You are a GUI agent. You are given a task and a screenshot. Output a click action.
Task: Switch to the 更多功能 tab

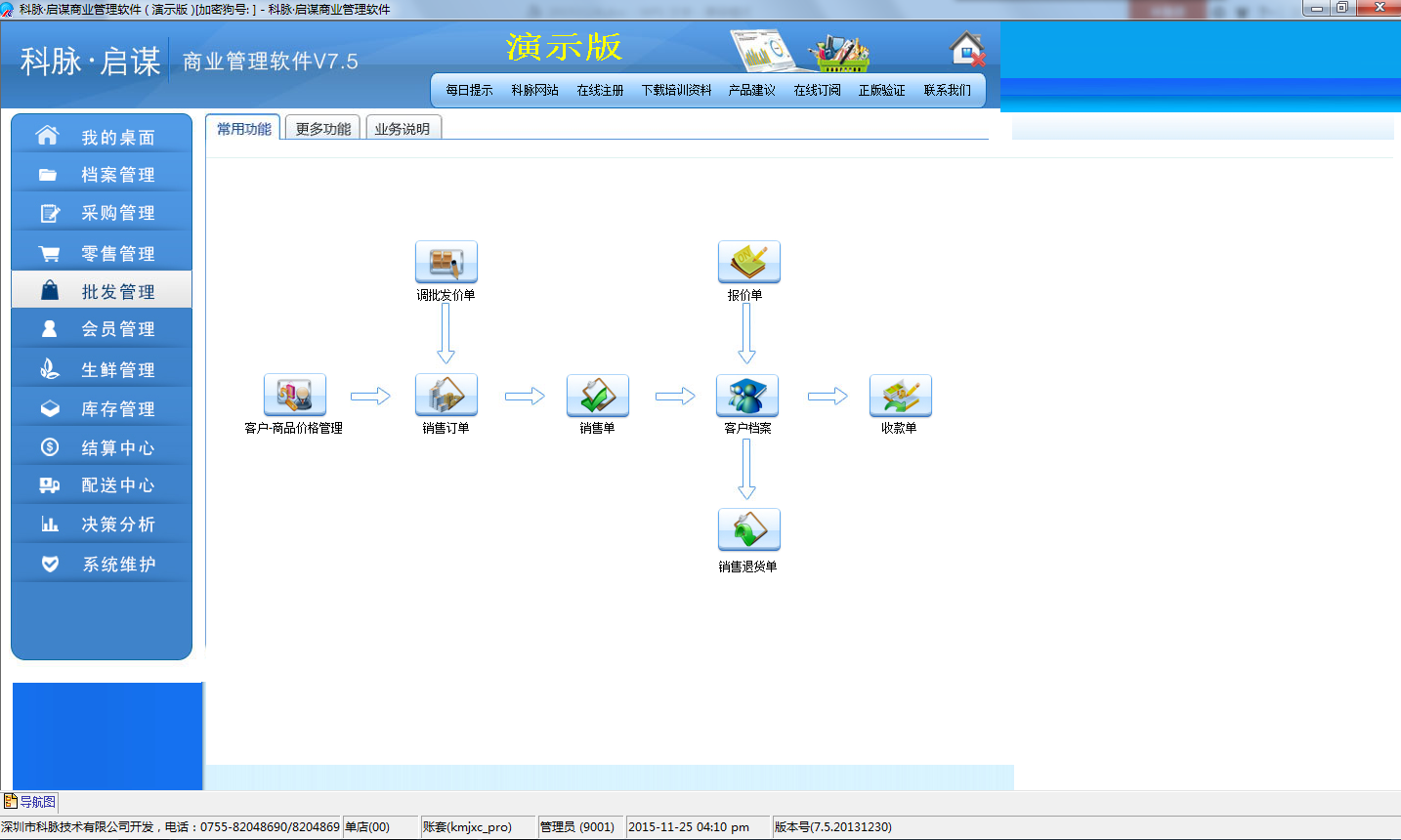click(322, 128)
